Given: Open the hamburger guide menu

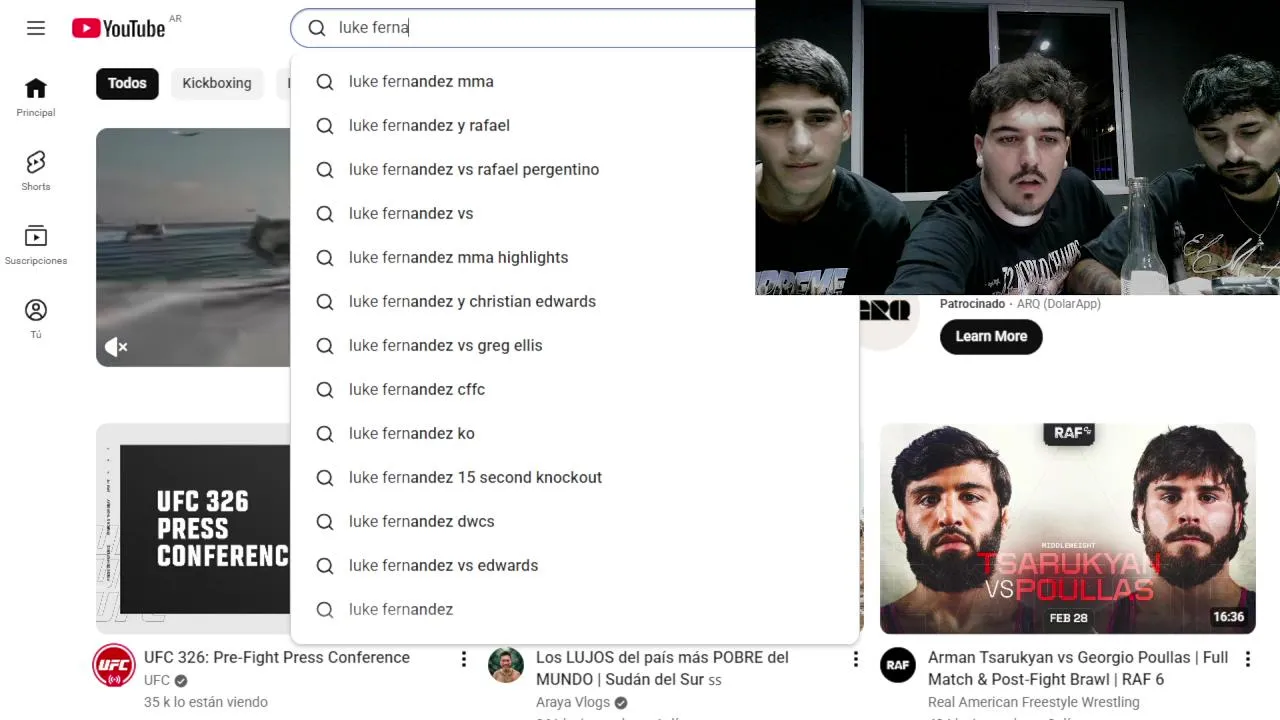Looking at the screenshot, I should pos(36,28).
